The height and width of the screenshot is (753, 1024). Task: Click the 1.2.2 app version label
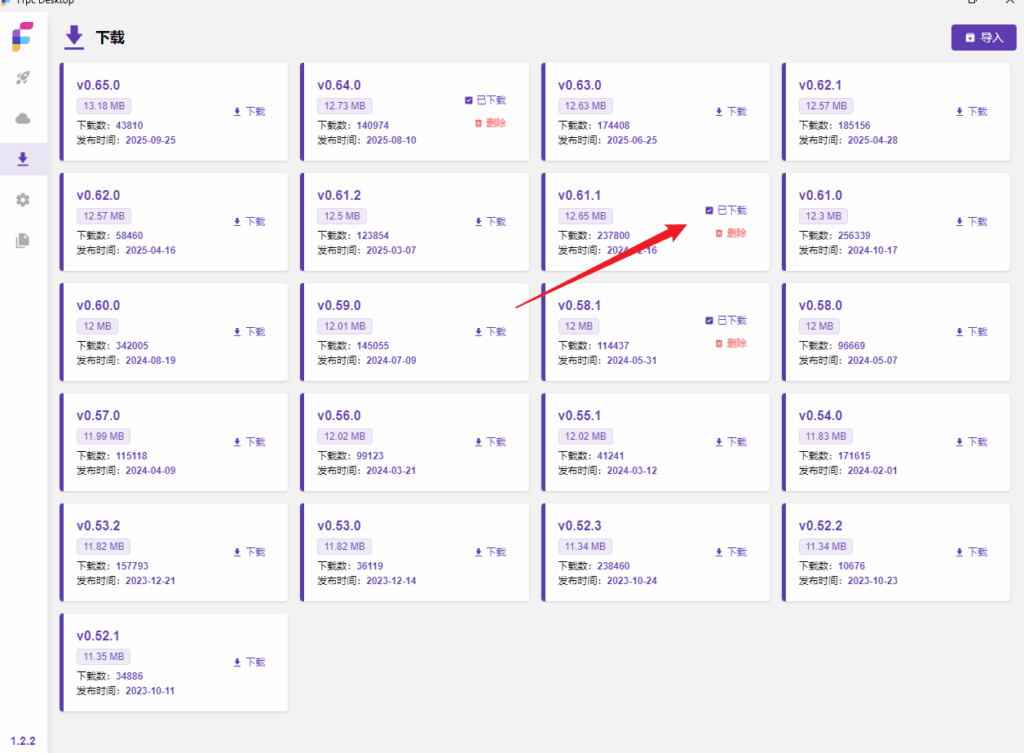pos(23,741)
